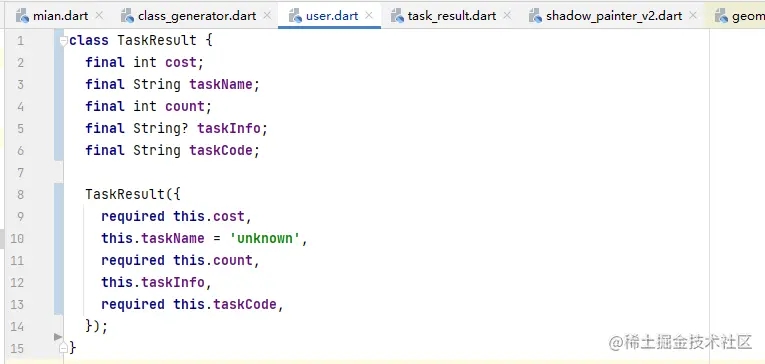The width and height of the screenshot is (765, 364).
Task: Close the class_generator.dart tab
Action: click(267, 16)
